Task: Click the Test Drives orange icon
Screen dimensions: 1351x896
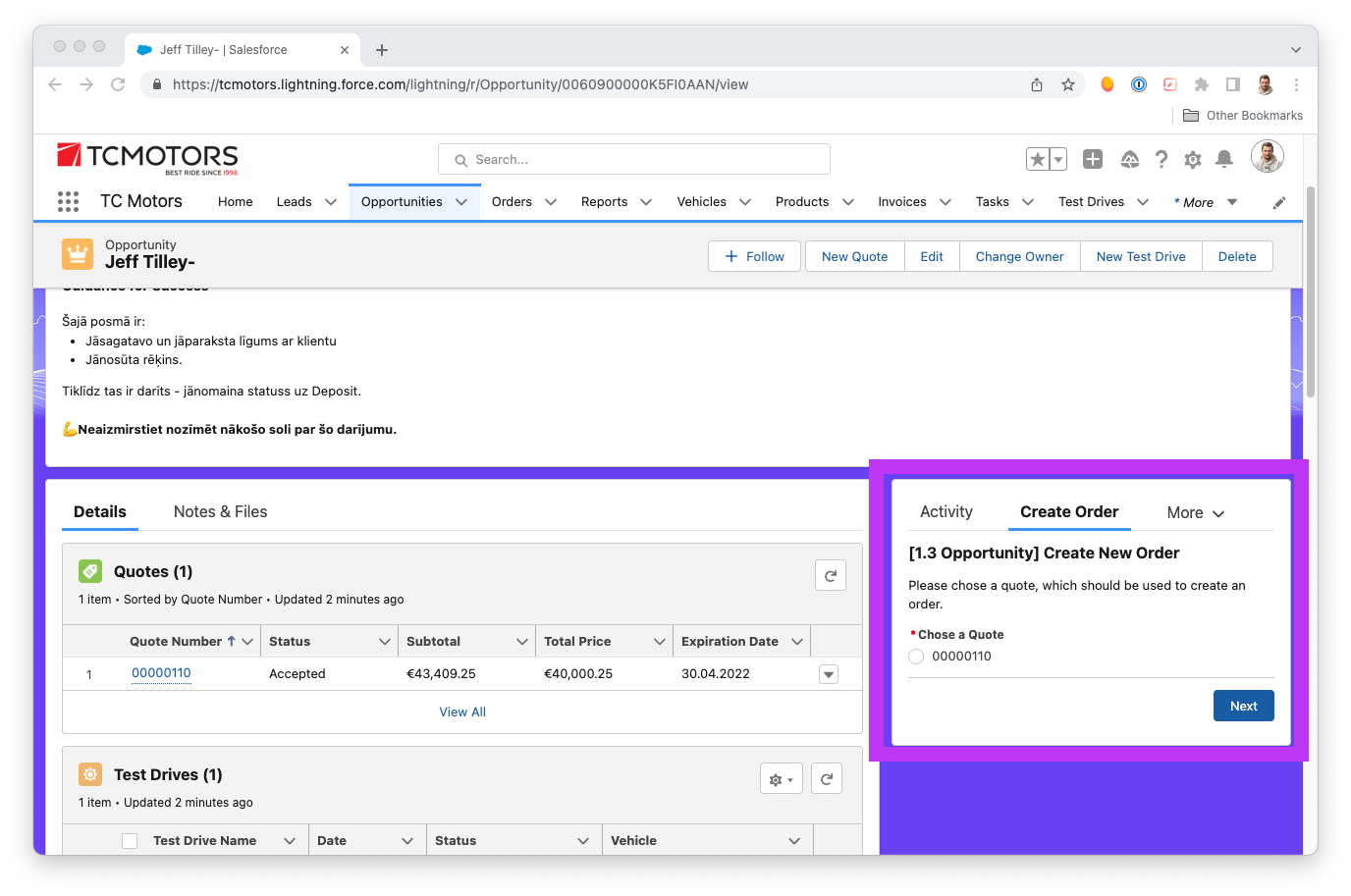Action: point(90,774)
